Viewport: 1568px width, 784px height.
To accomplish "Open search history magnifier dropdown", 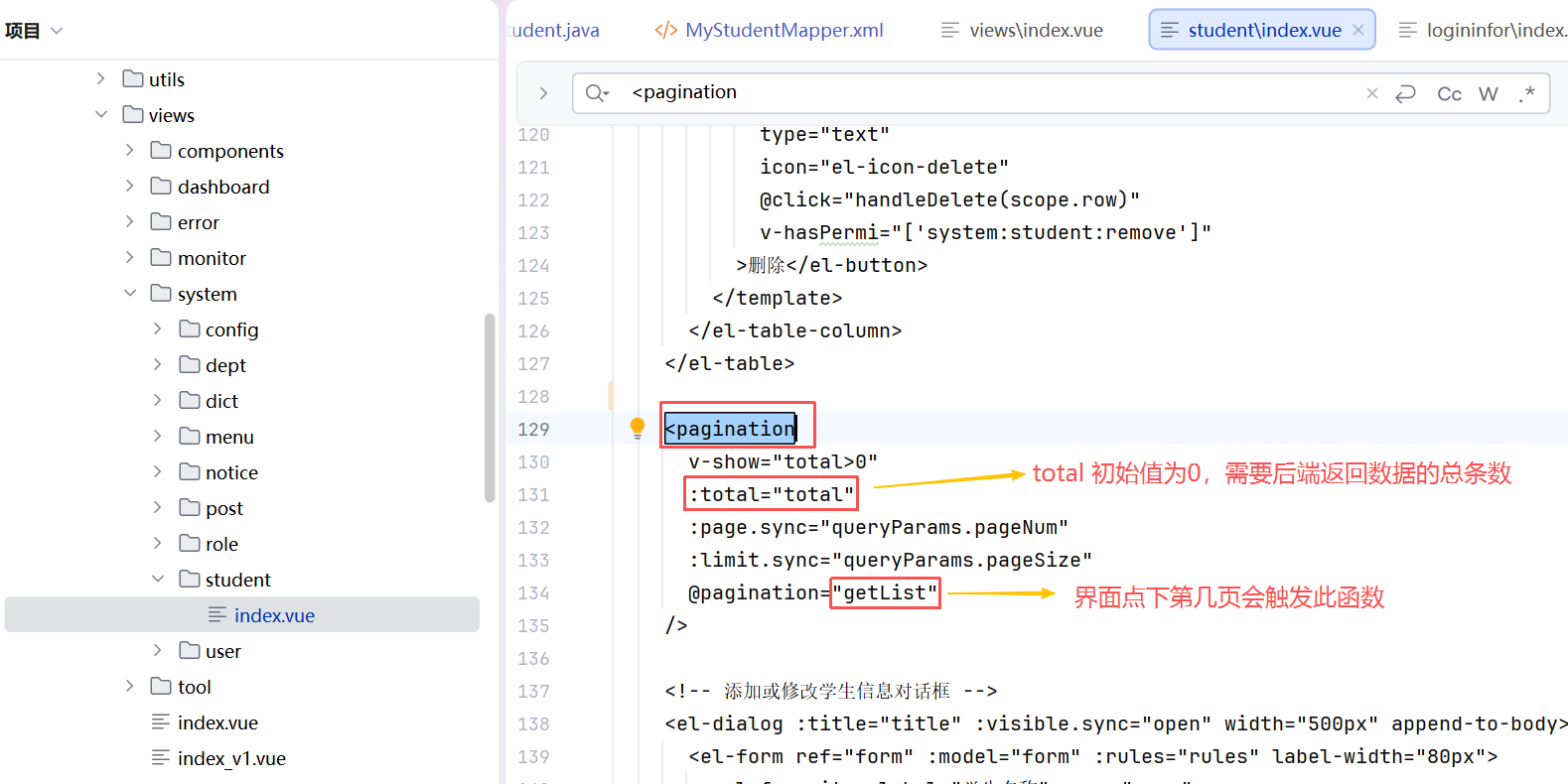I will pos(597,92).
